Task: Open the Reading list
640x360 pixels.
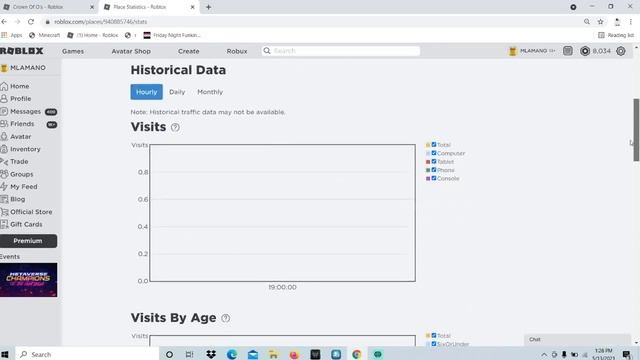Action: pyautogui.click(x=616, y=35)
